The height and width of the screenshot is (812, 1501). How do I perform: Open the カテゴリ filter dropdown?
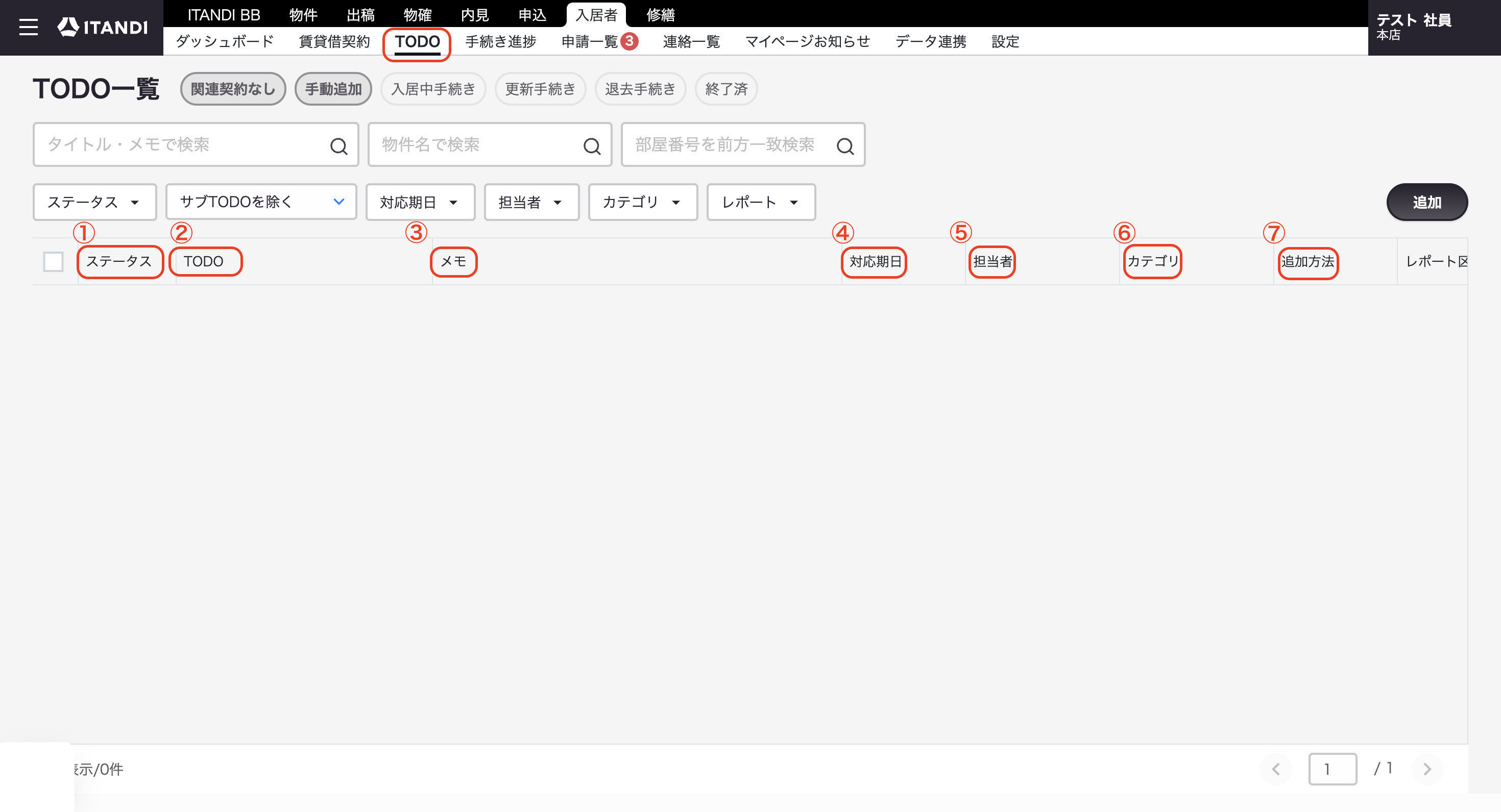[643, 202]
